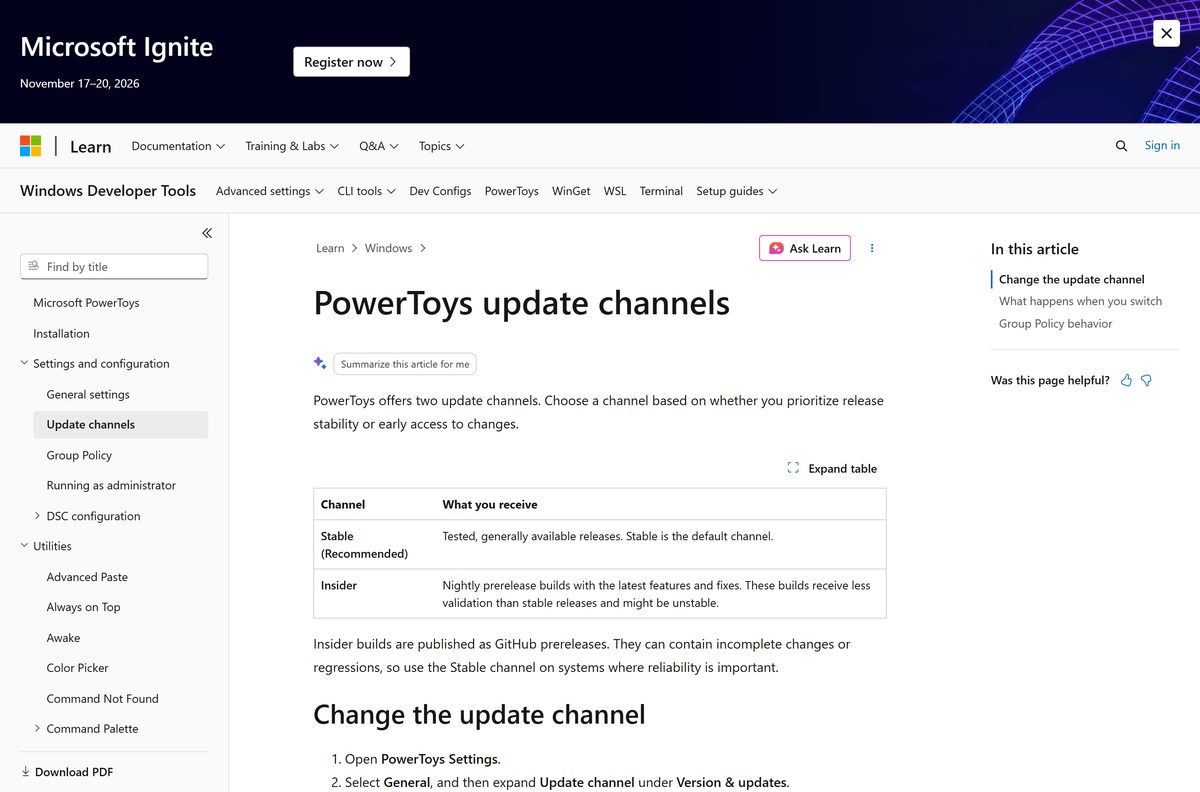The width and height of the screenshot is (1200, 792).
Task: Click Register now button
Action: (351, 62)
